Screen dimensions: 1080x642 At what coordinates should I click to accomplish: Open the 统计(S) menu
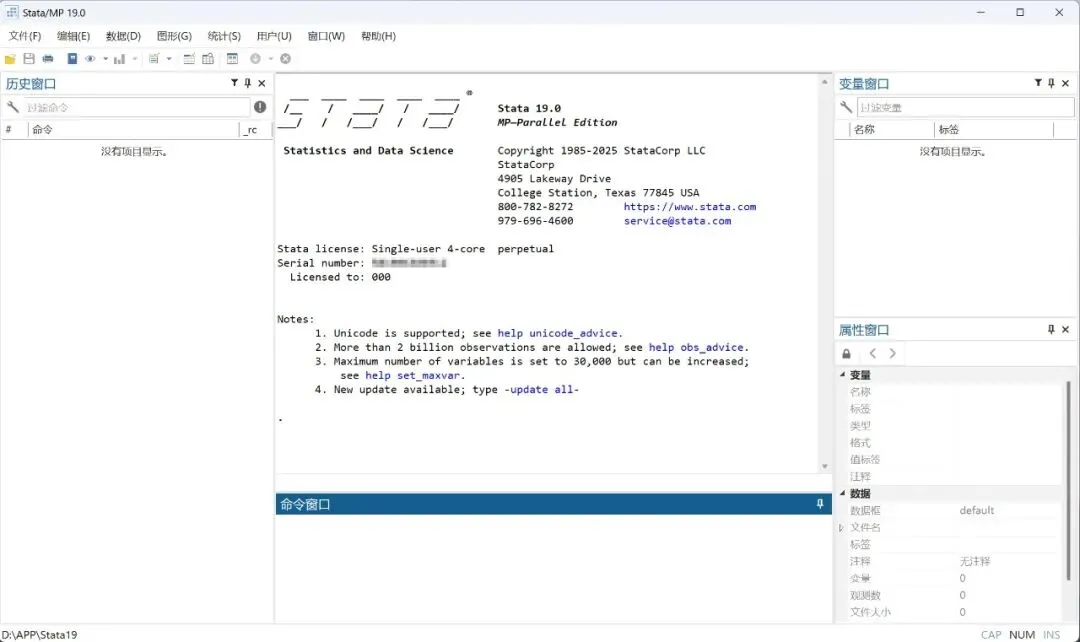[x=225, y=36]
